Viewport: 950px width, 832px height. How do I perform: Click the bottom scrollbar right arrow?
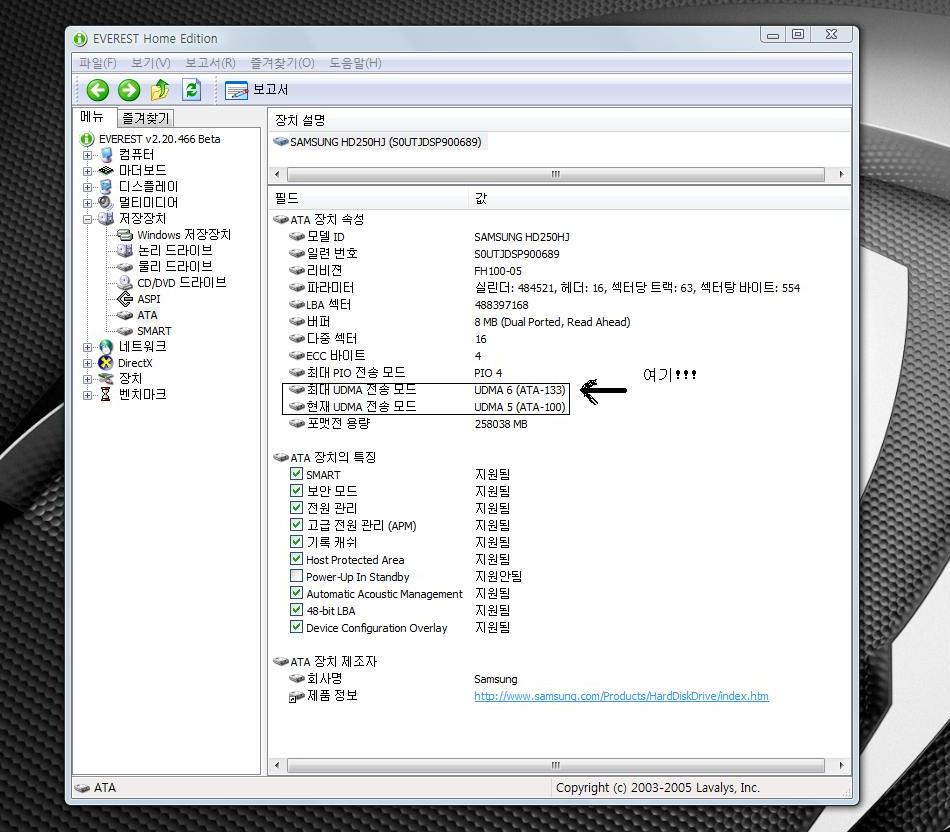841,765
